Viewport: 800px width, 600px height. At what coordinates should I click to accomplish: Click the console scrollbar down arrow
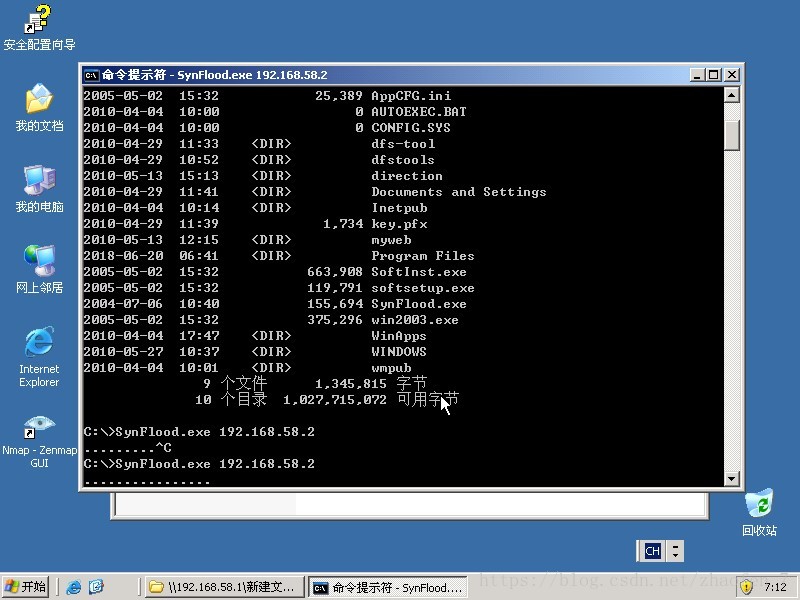pos(732,479)
